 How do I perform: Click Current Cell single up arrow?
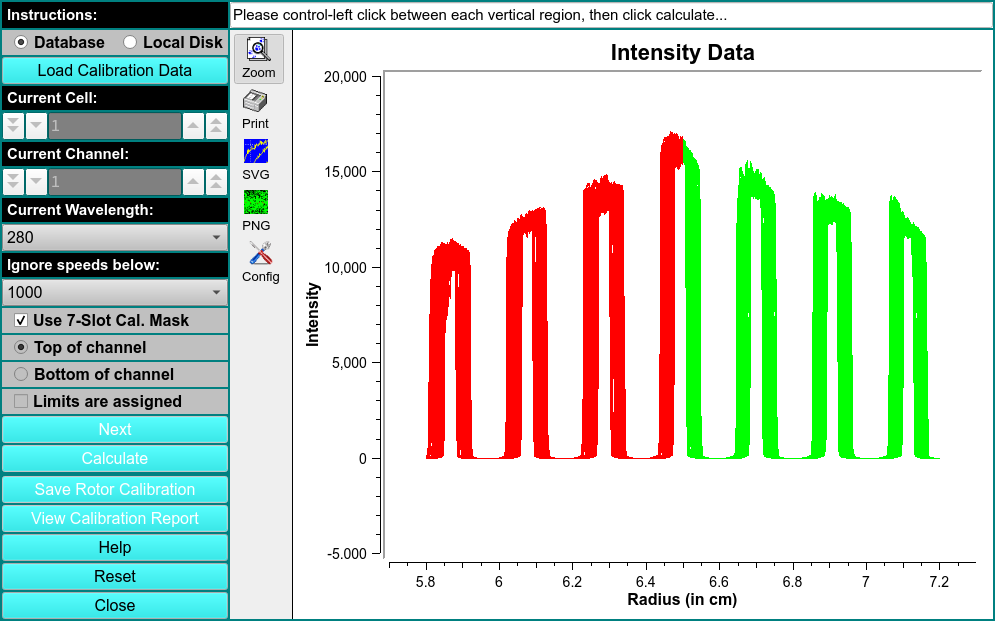[194, 126]
